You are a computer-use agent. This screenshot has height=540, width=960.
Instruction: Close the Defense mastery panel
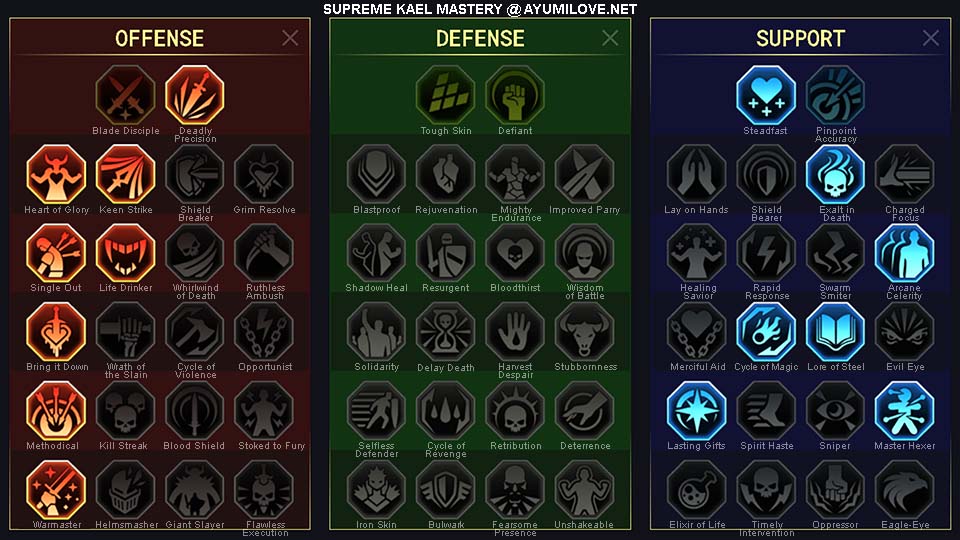(610, 38)
